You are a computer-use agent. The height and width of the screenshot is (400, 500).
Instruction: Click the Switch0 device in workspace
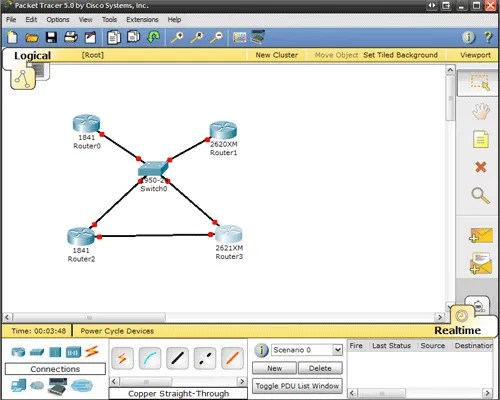[153, 169]
